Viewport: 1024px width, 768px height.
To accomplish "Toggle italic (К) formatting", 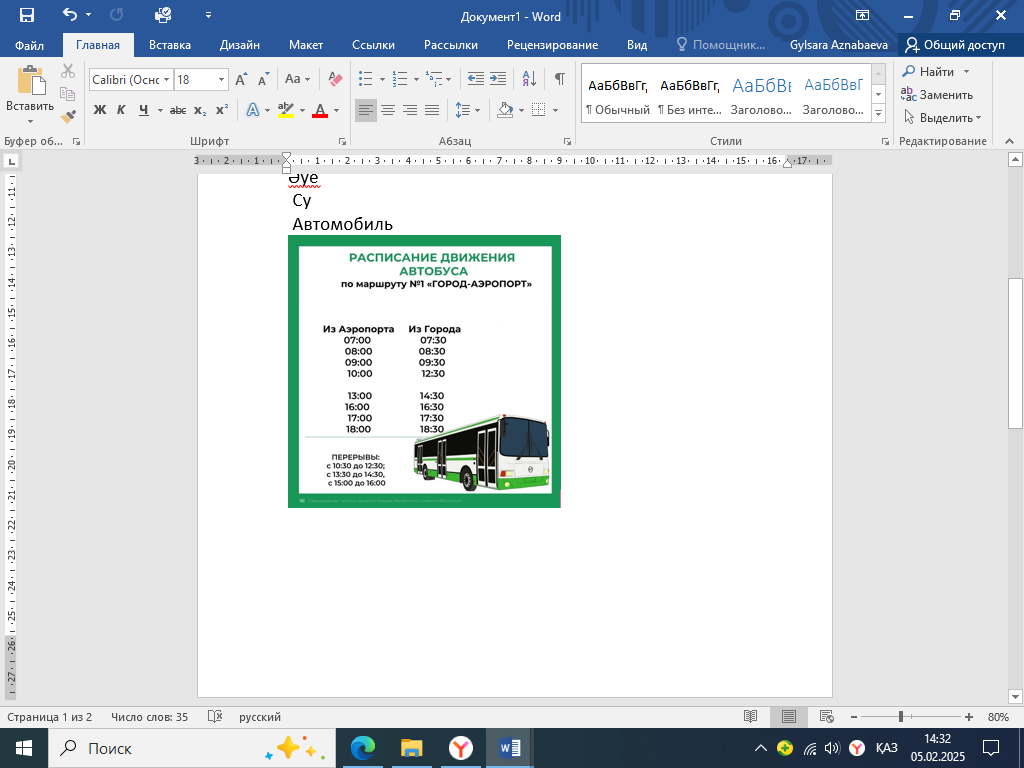I will pos(121,110).
